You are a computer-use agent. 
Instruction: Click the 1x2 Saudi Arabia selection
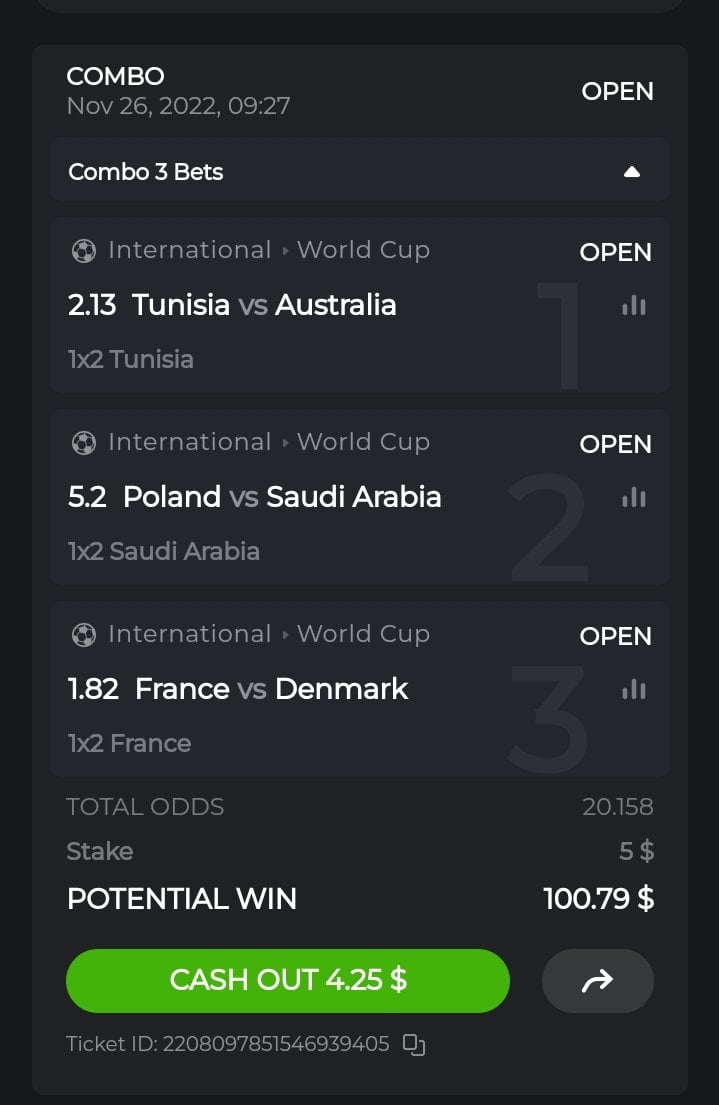(164, 551)
